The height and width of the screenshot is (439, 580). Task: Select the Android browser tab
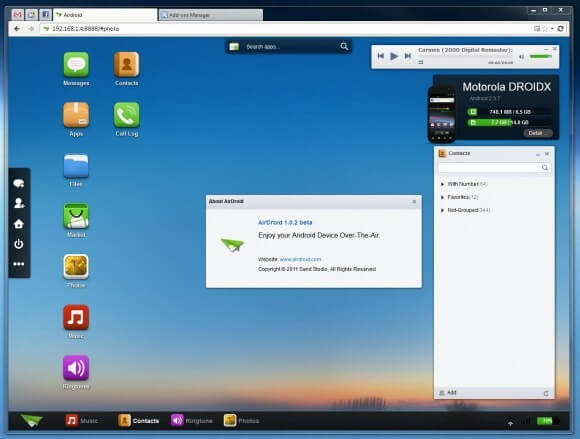105,15
